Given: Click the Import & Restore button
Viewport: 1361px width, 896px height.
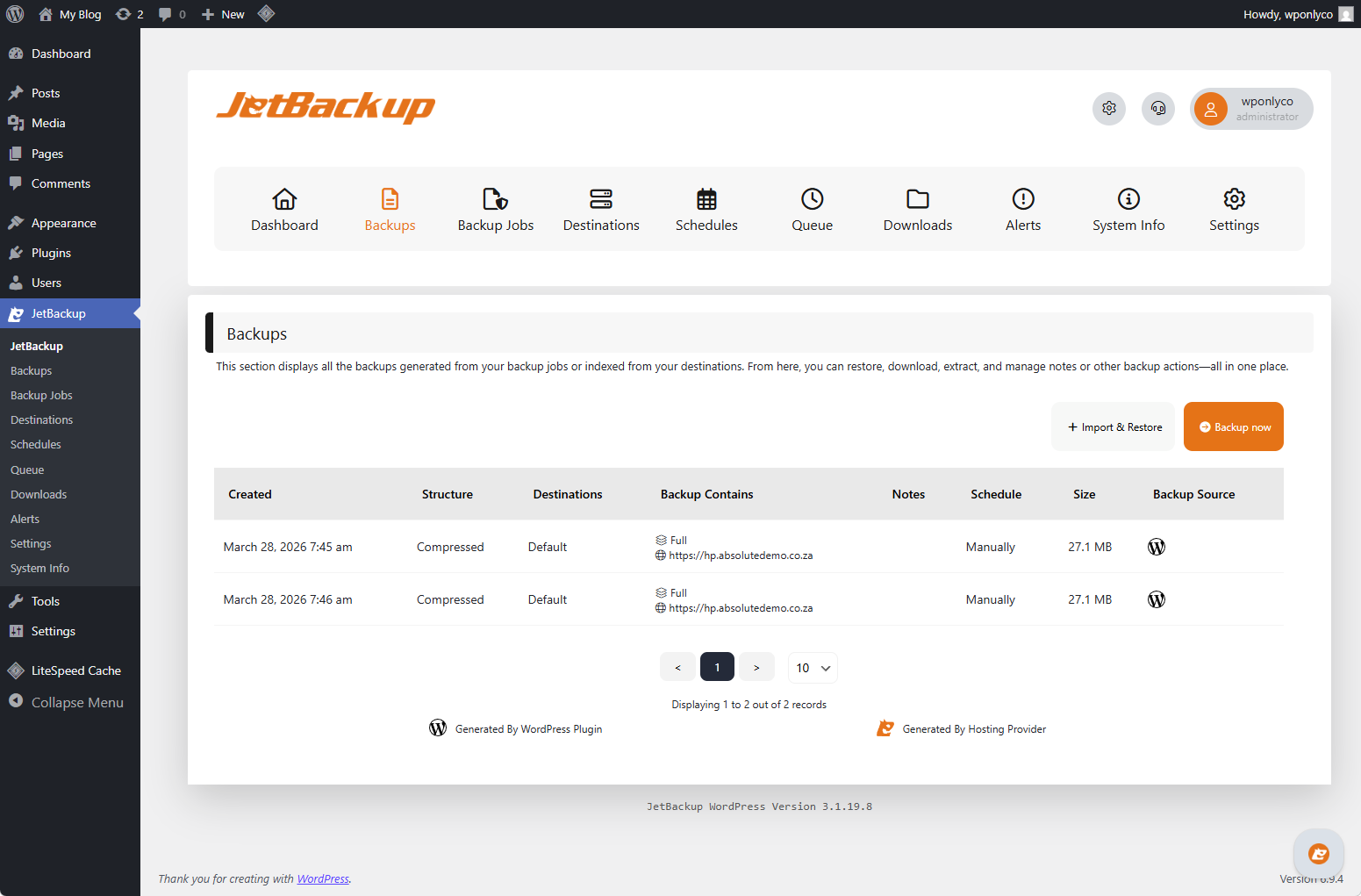Looking at the screenshot, I should coord(1114,426).
